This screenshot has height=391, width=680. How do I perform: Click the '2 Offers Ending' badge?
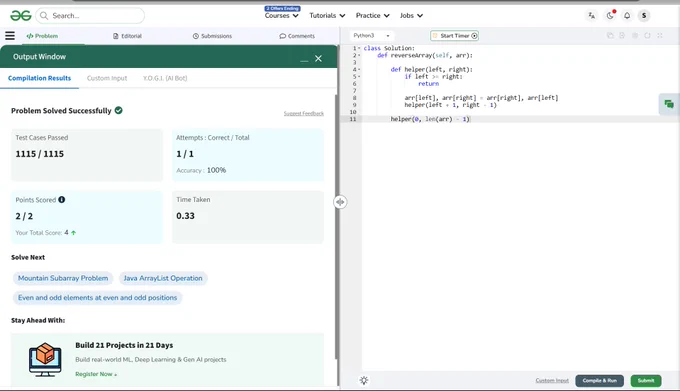point(282,8)
